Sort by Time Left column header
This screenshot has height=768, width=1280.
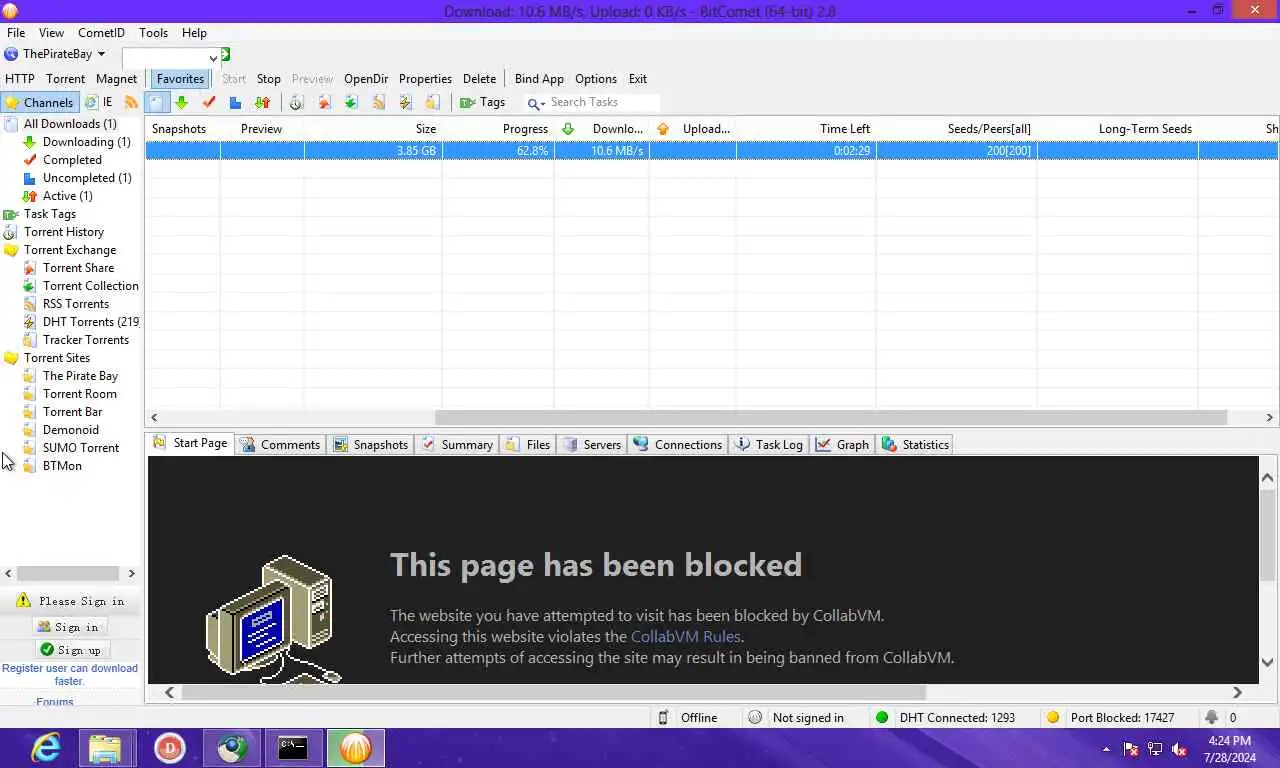click(x=806, y=129)
